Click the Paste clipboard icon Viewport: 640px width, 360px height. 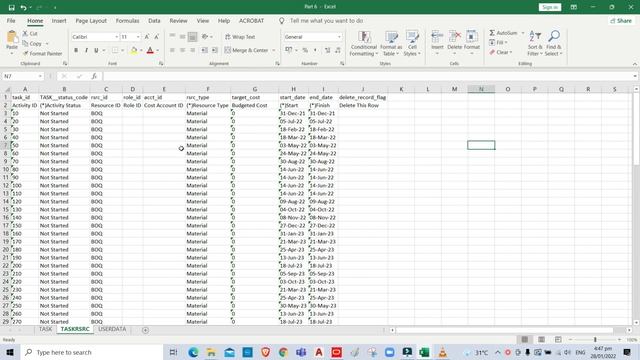(x=12, y=38)
